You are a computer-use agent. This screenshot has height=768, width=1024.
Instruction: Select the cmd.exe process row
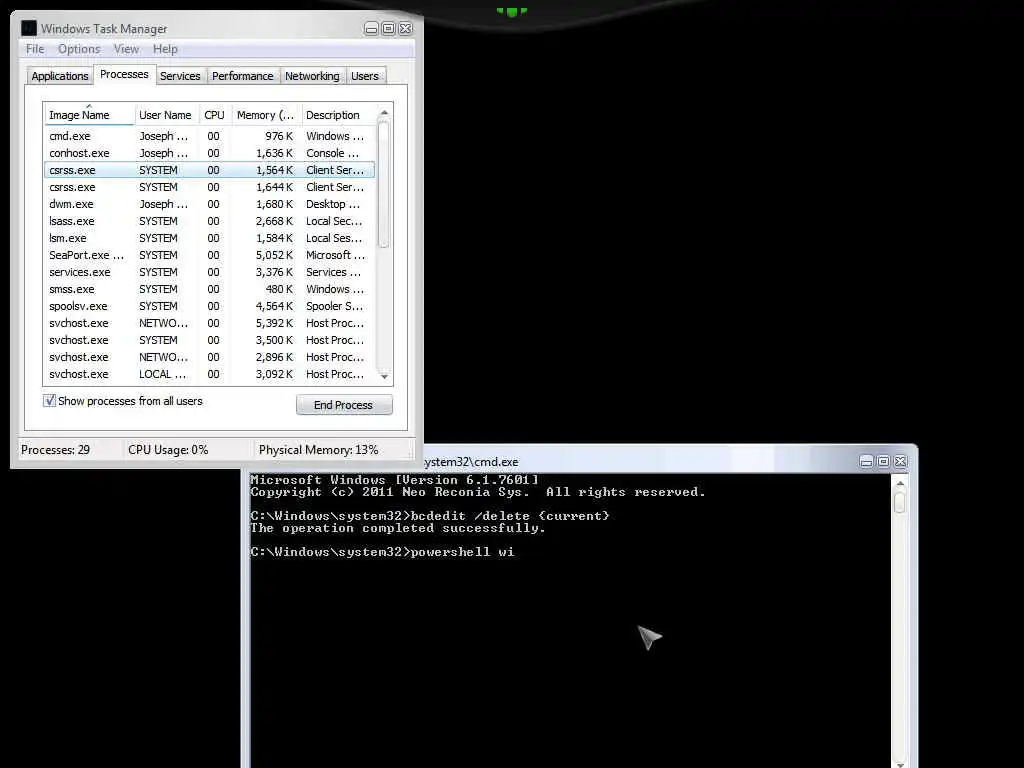coord(209,136)
